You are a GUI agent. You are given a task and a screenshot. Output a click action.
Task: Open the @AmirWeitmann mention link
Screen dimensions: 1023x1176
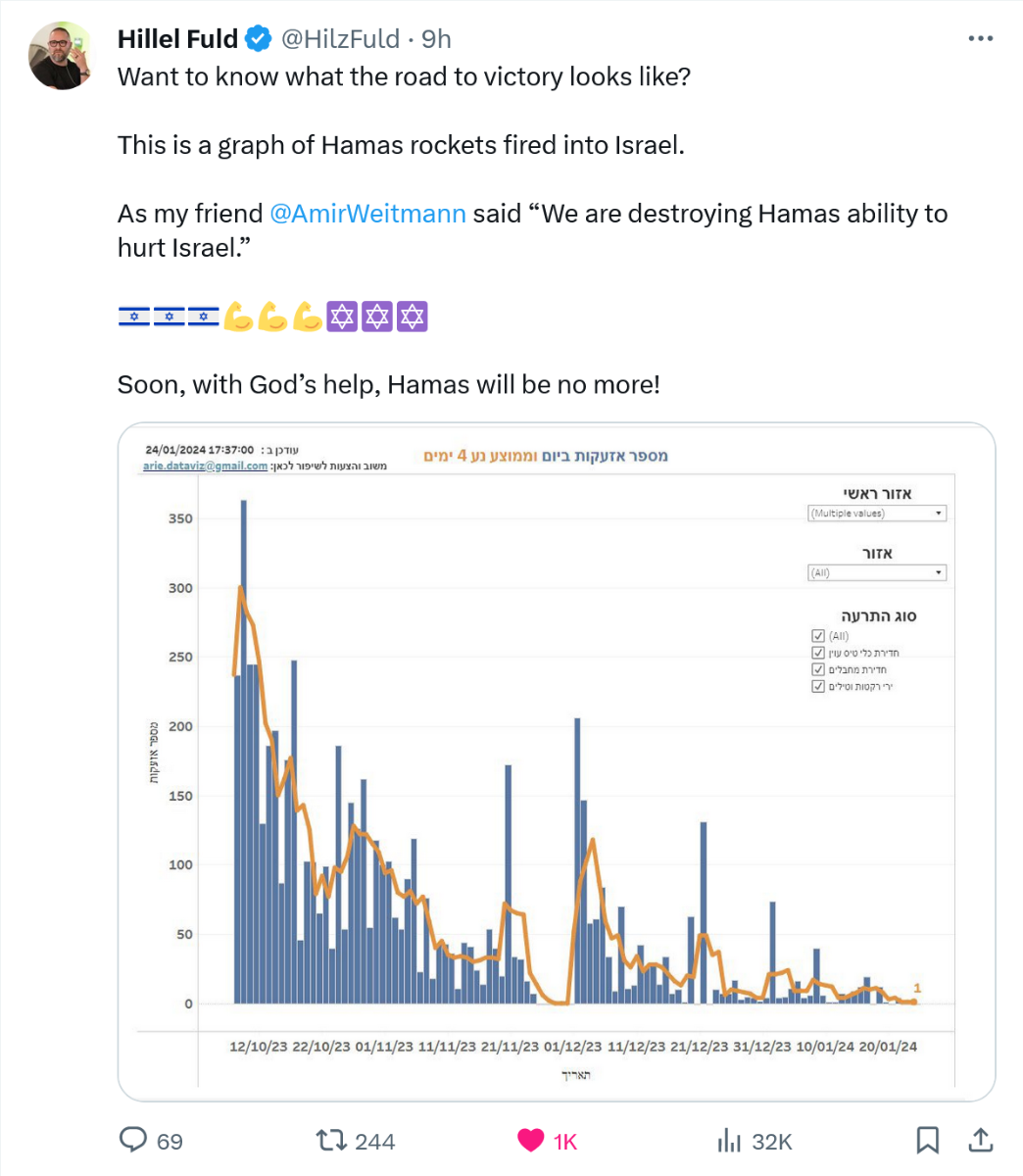(367, 214)
